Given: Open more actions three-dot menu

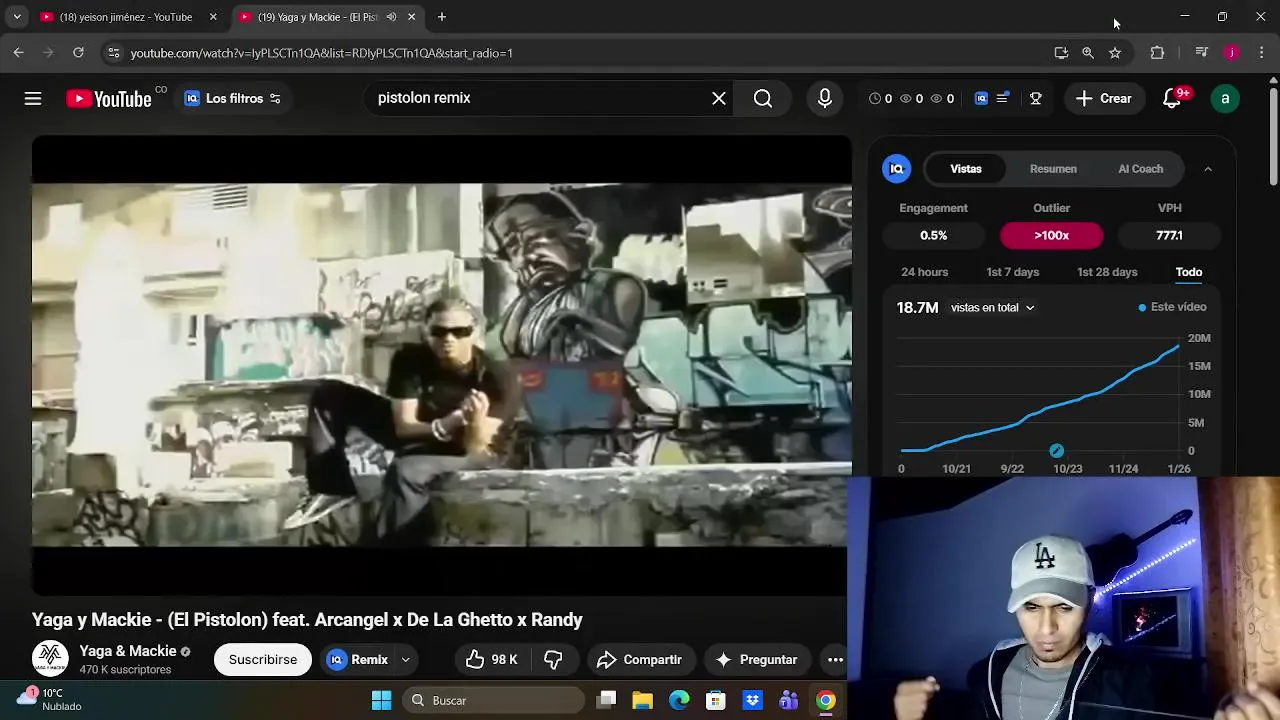Looking at the screenshot, I should 835,660.
